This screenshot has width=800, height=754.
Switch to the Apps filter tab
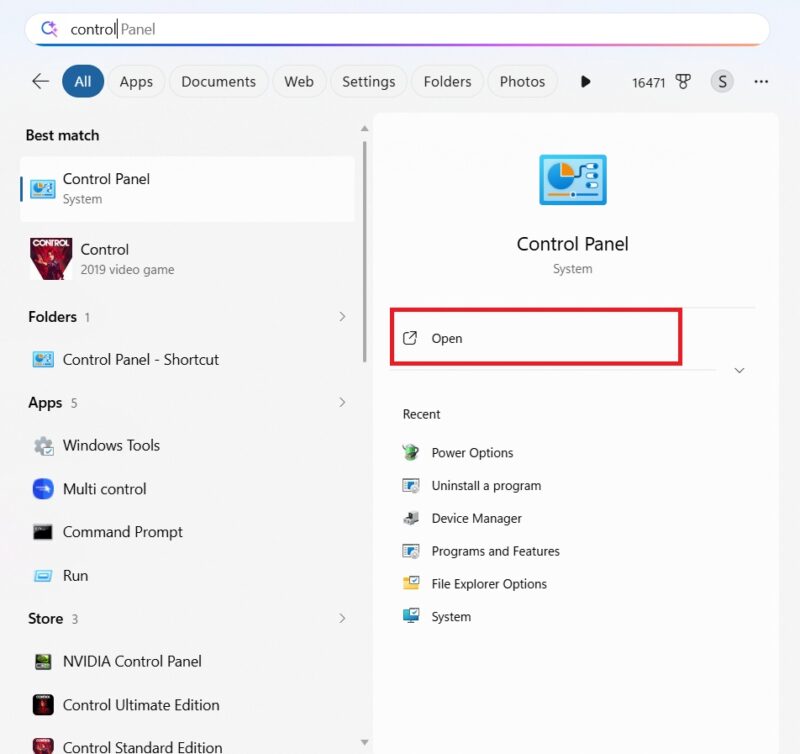pos(136,82)
